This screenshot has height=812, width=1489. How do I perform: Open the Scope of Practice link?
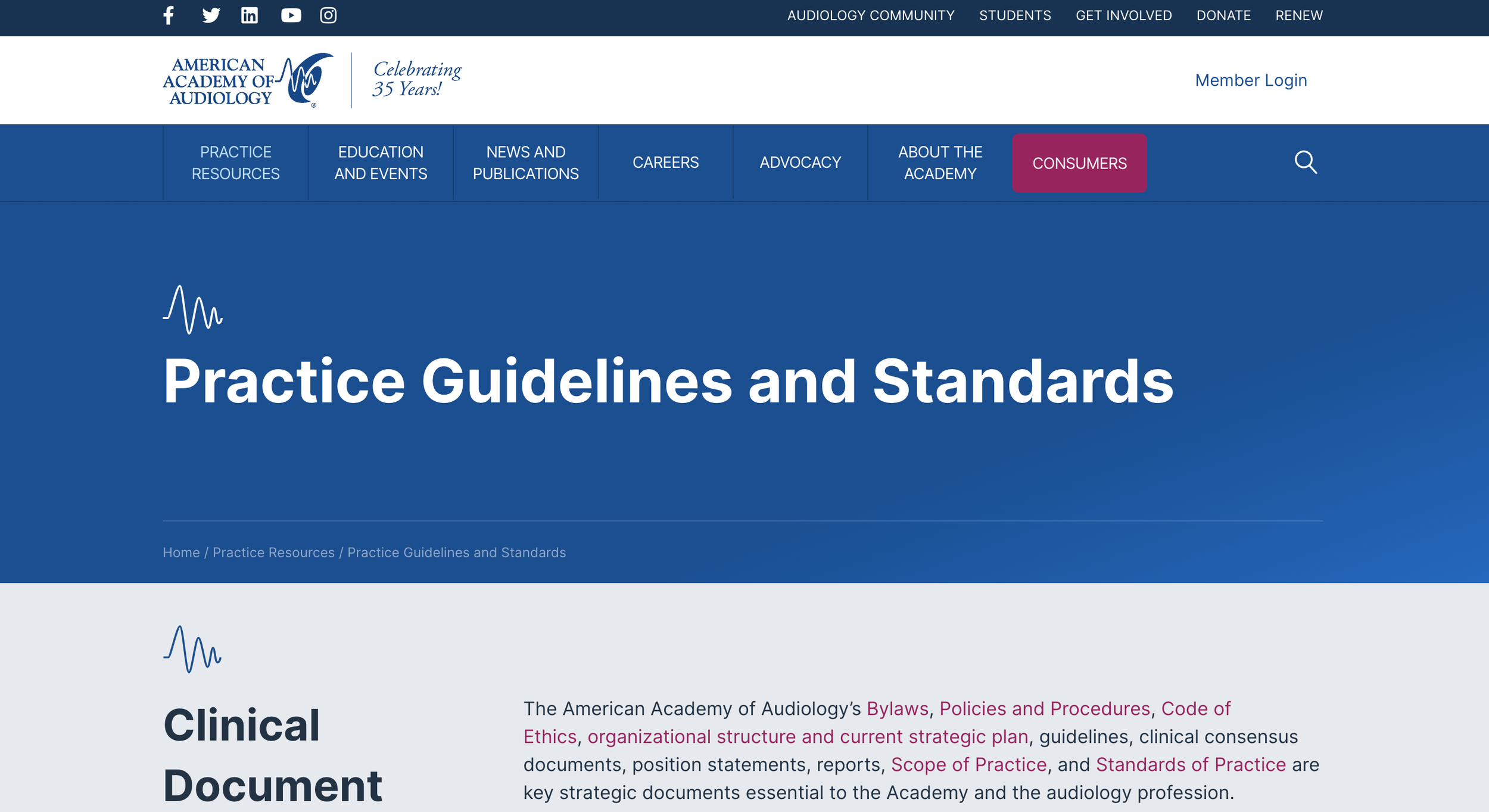[x=968, y=764]
